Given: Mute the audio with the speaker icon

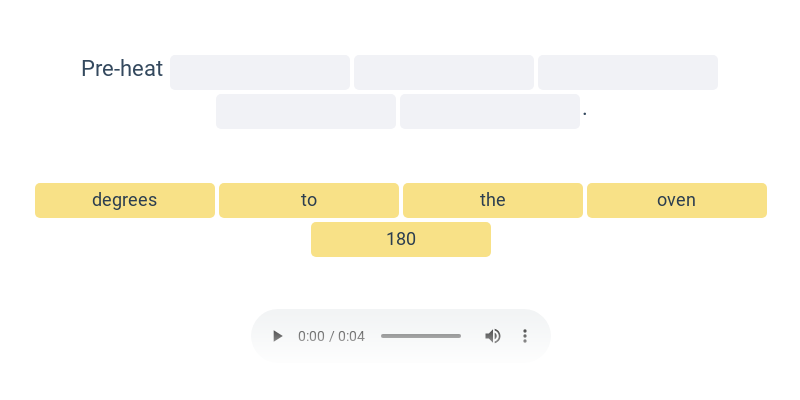Looking at the screenshot, I should (x=493, y=336).
